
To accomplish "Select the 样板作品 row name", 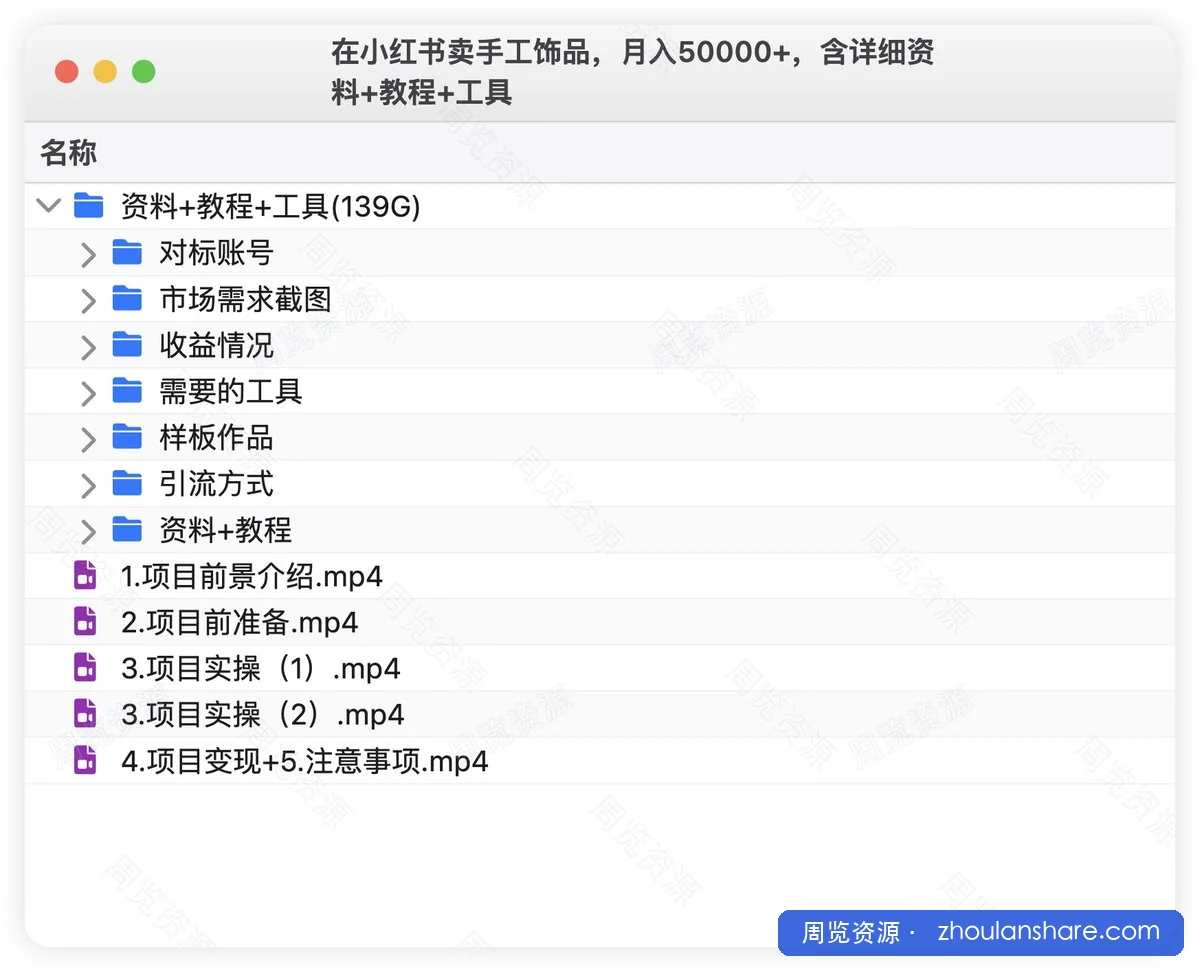I will [x=216, y=437].
